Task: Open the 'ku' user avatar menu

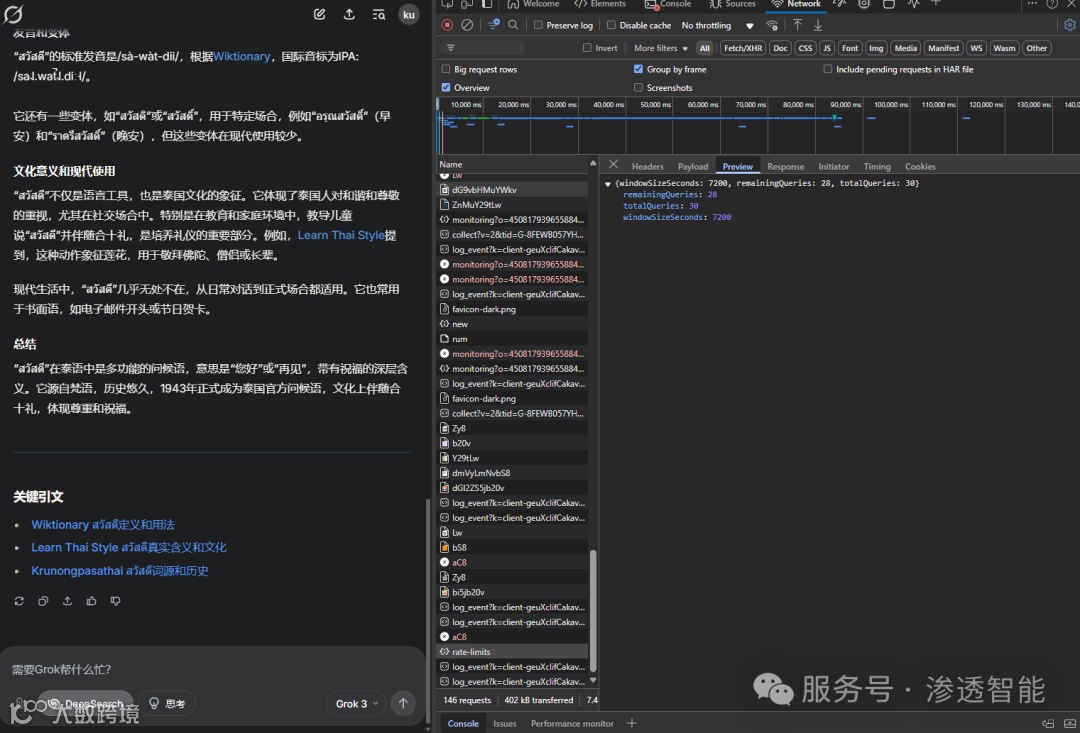Action: (408, 14)
